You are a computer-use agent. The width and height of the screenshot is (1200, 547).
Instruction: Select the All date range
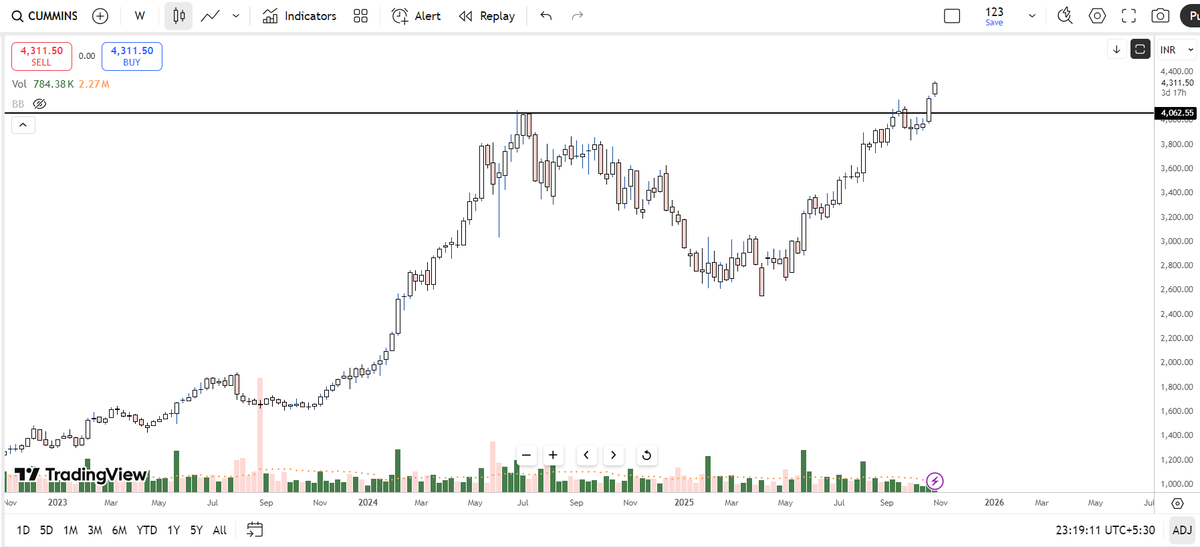(x=219, y=530)
